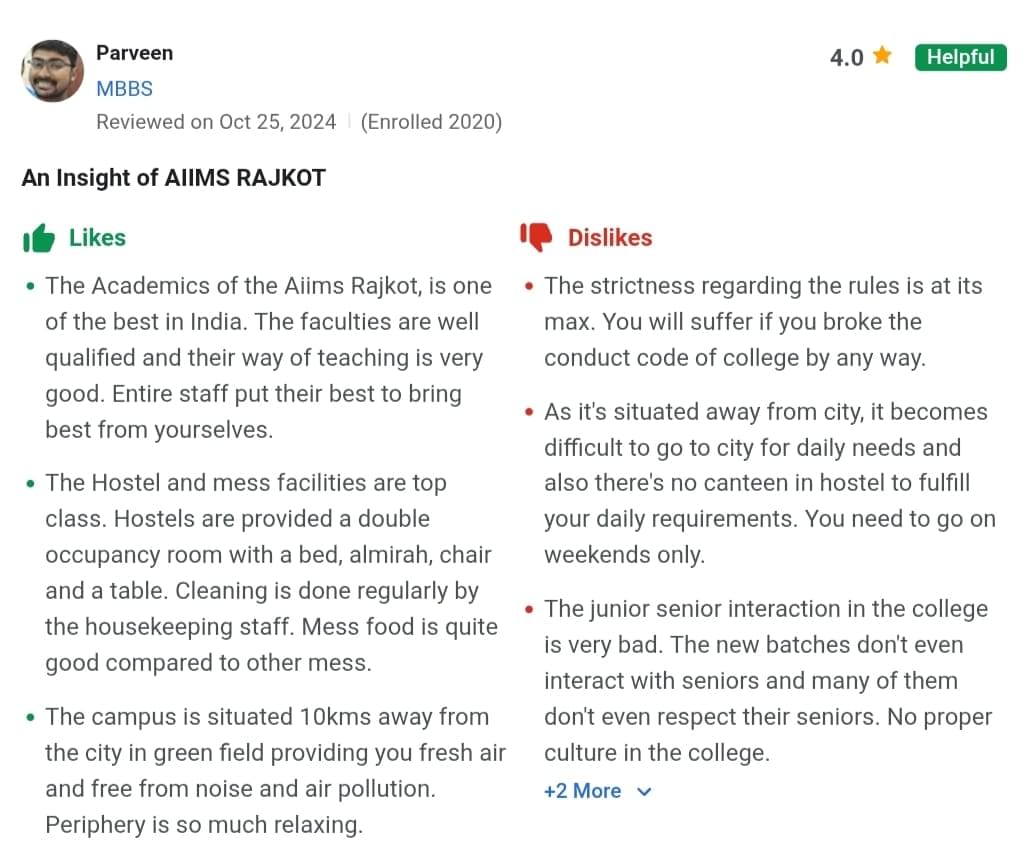This screenshot has height=853, width=1032.
Task: Click the 4.0 rating number
Action: [x=845, y=57]
